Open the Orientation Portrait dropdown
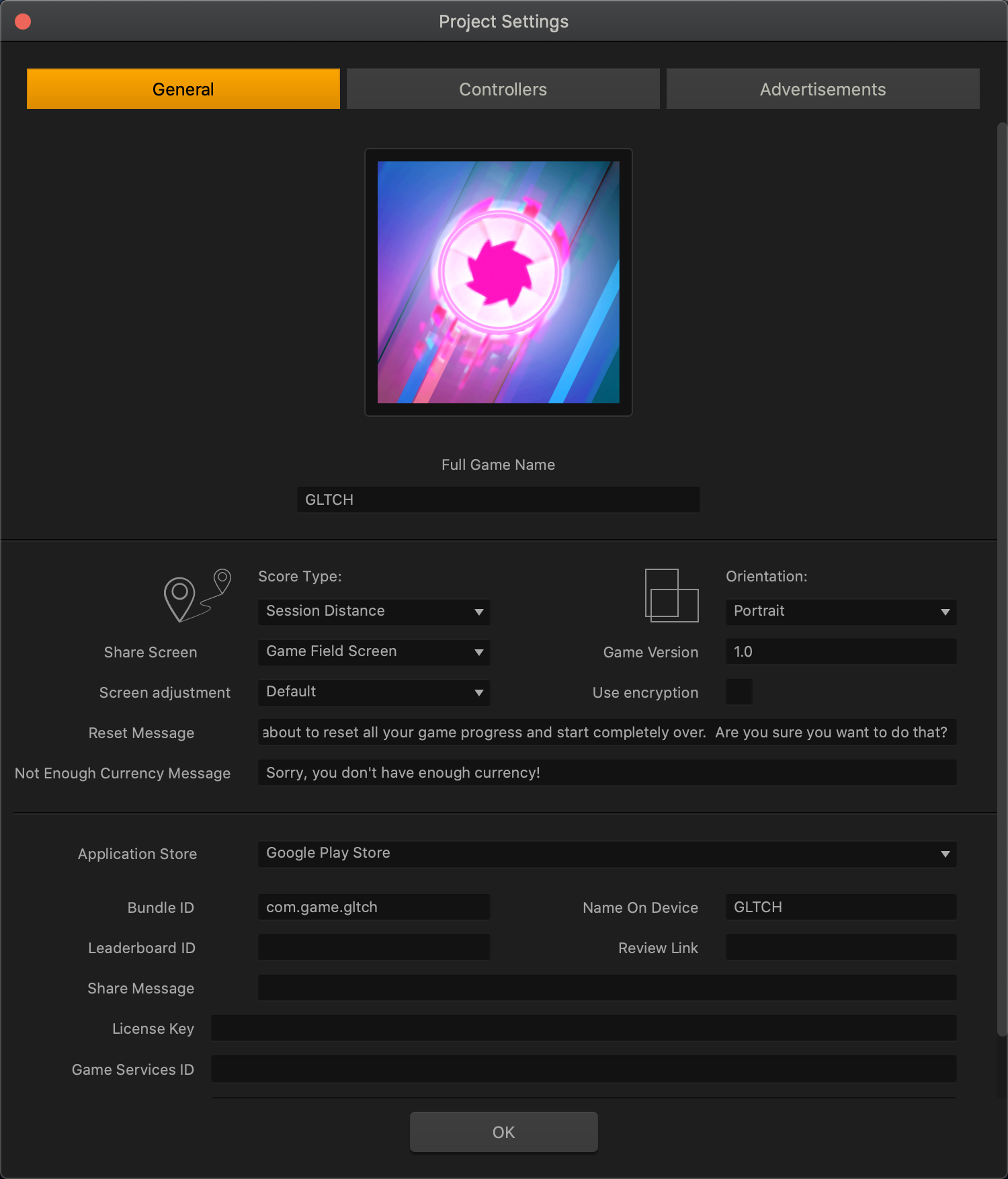 841,612
